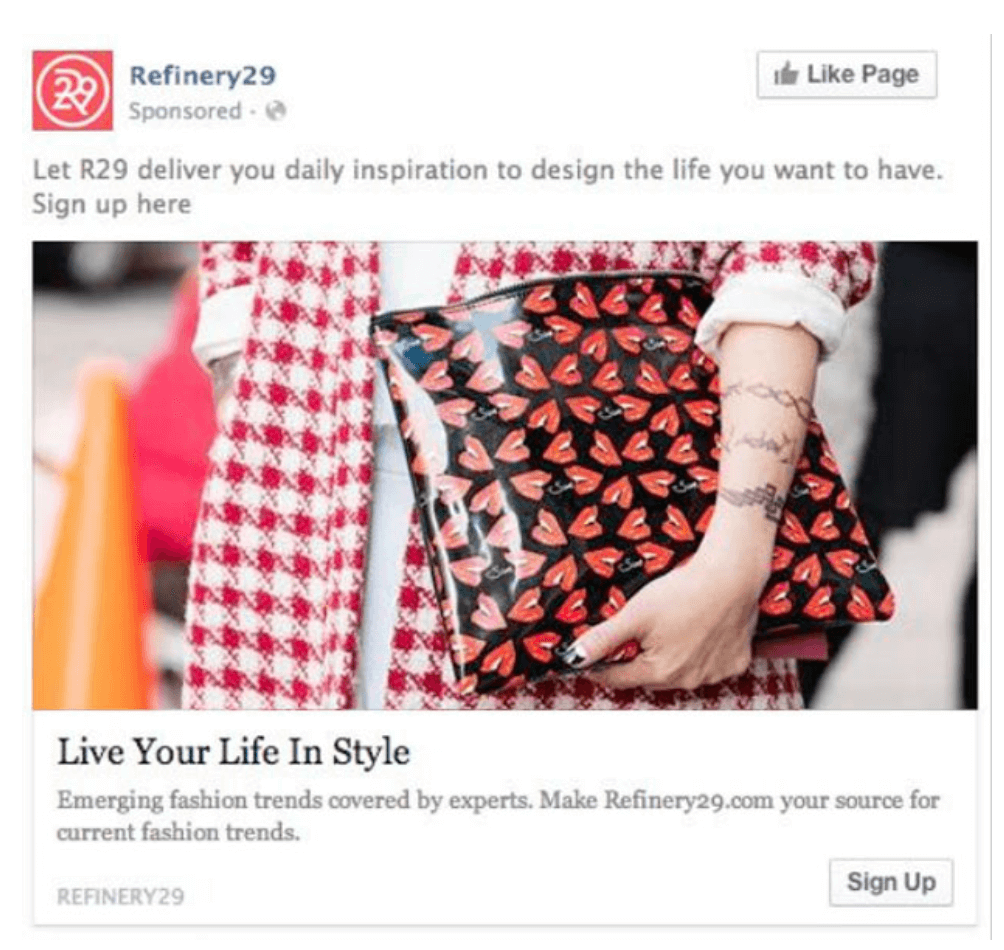The height and width of the screenshot is (950, 1004).
Task: Click the clutch's top zipper edge
Action: [538, 291]
